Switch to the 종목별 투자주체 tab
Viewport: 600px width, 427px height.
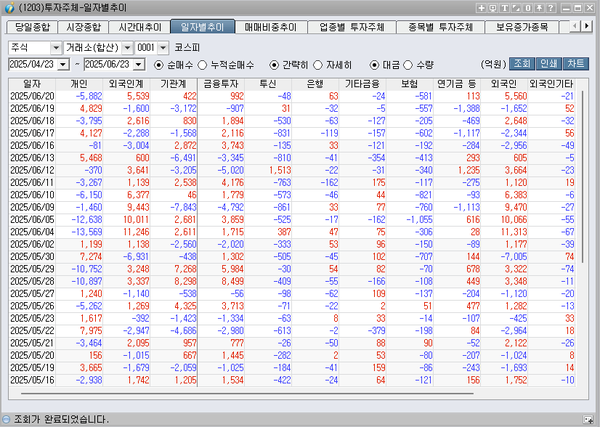click(440, 27)
